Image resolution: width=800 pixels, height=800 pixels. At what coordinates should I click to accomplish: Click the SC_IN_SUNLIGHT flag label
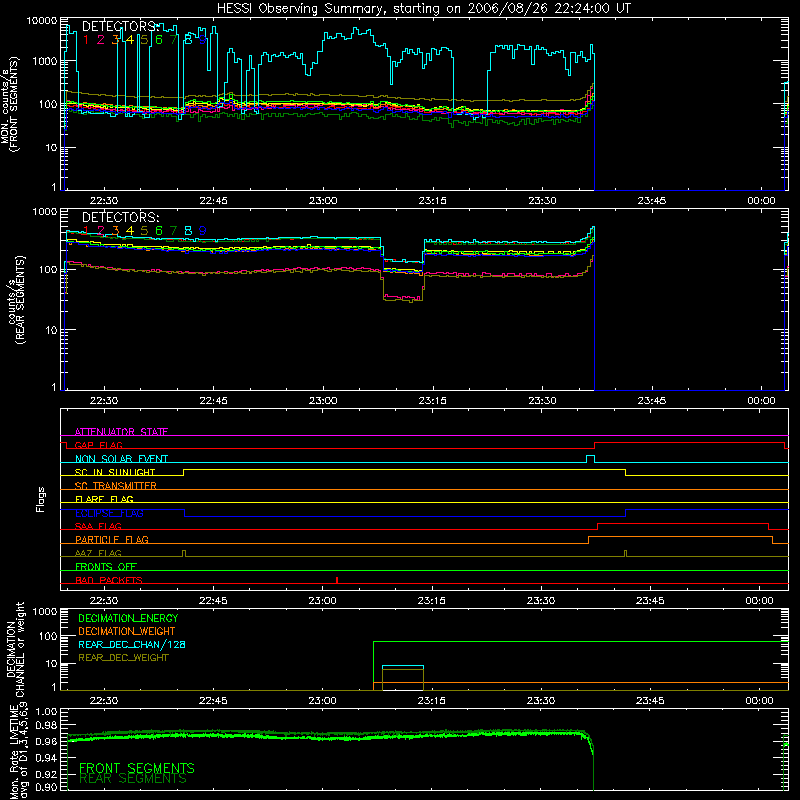pyautogui.click(x=115, y=472)
